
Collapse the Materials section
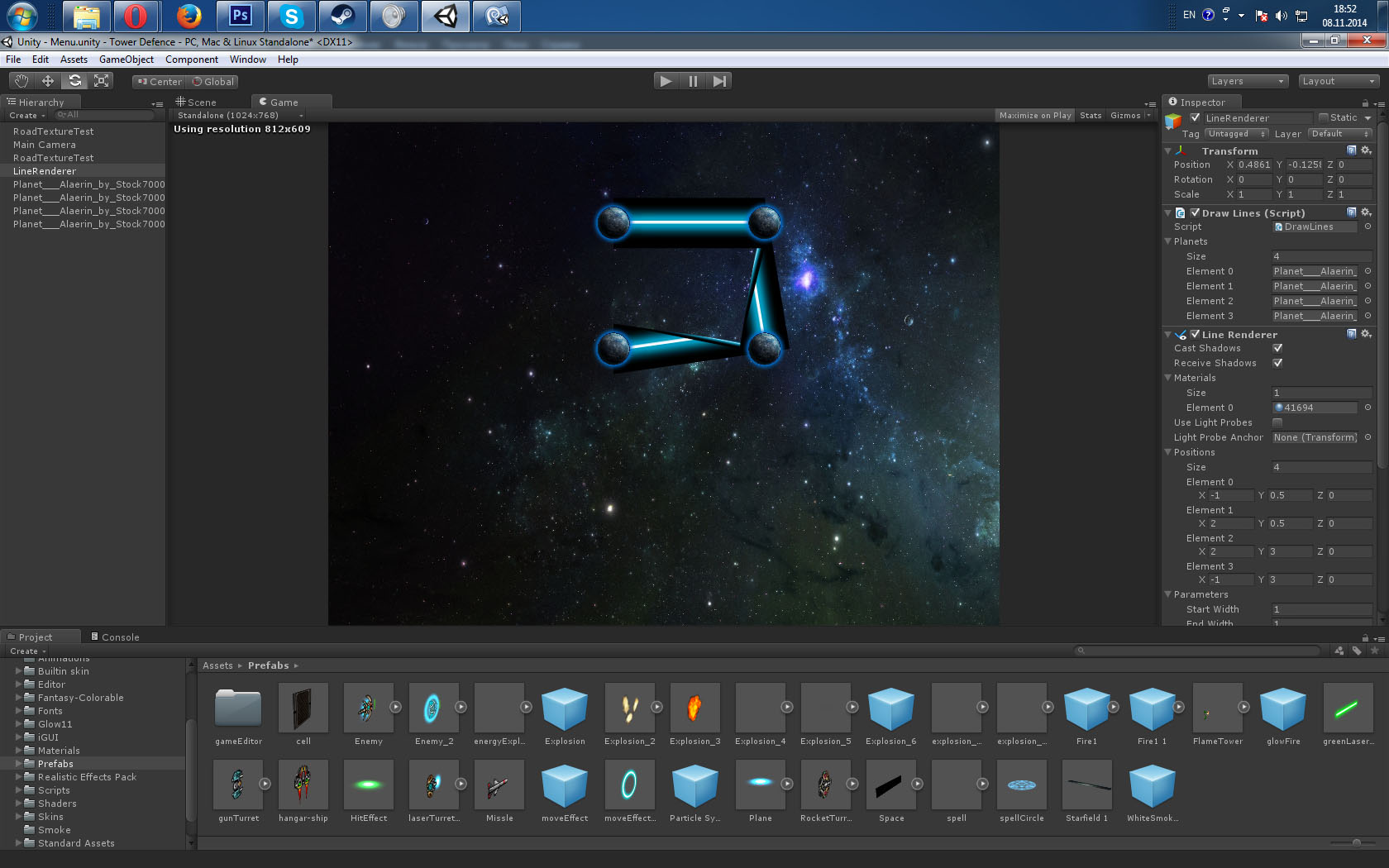pos(1167,378)
